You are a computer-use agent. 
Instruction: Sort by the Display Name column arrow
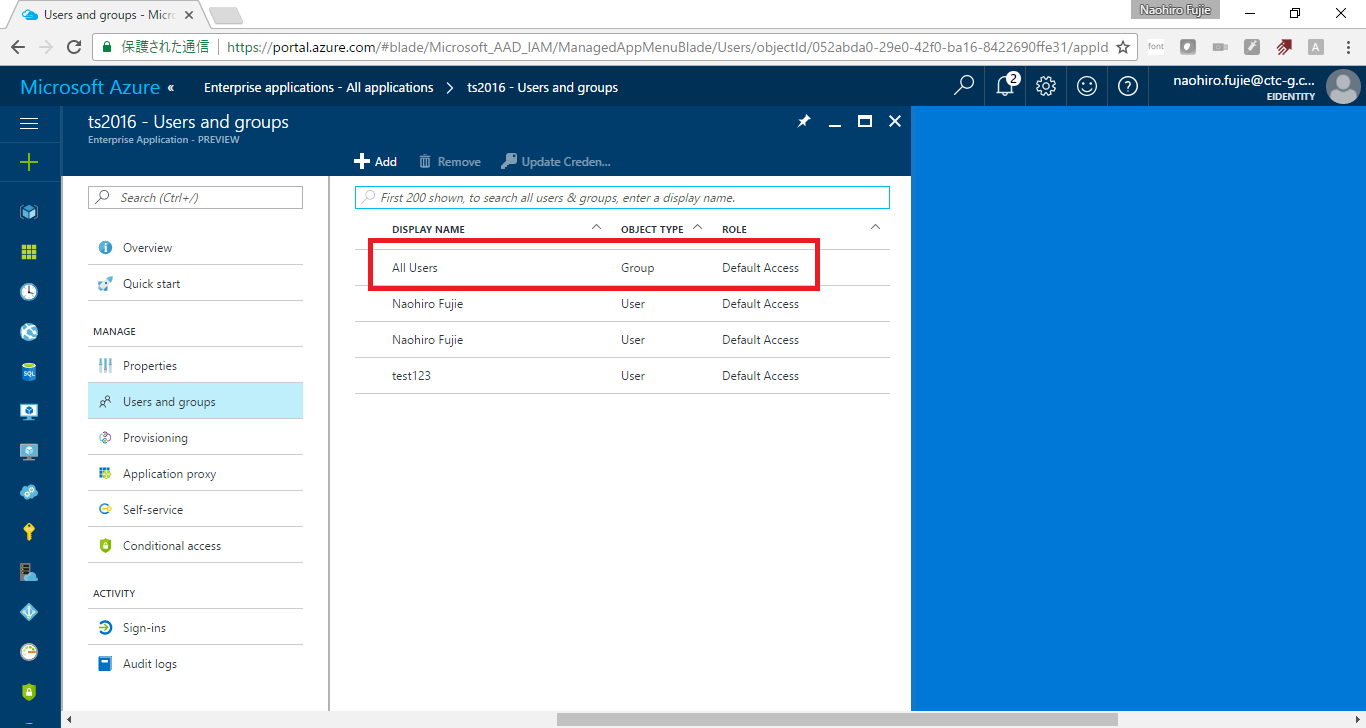[x=597, y=228]
